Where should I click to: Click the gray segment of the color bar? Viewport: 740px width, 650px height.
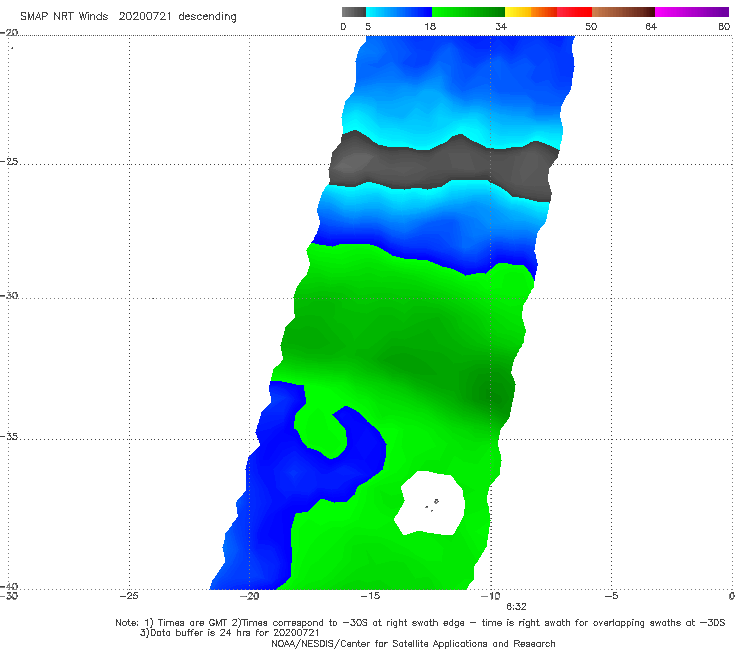click(x=353, y=12)
